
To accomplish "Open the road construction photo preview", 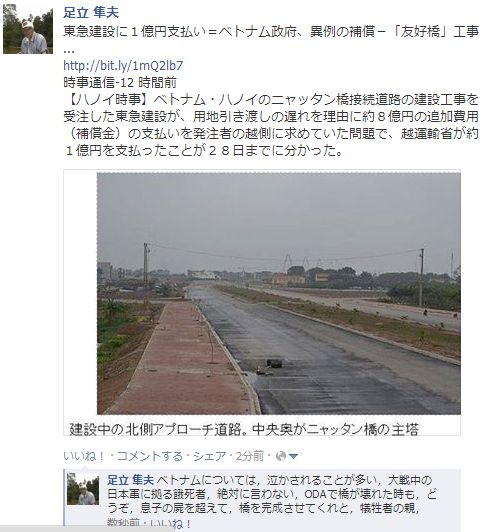I will (278, 293).
